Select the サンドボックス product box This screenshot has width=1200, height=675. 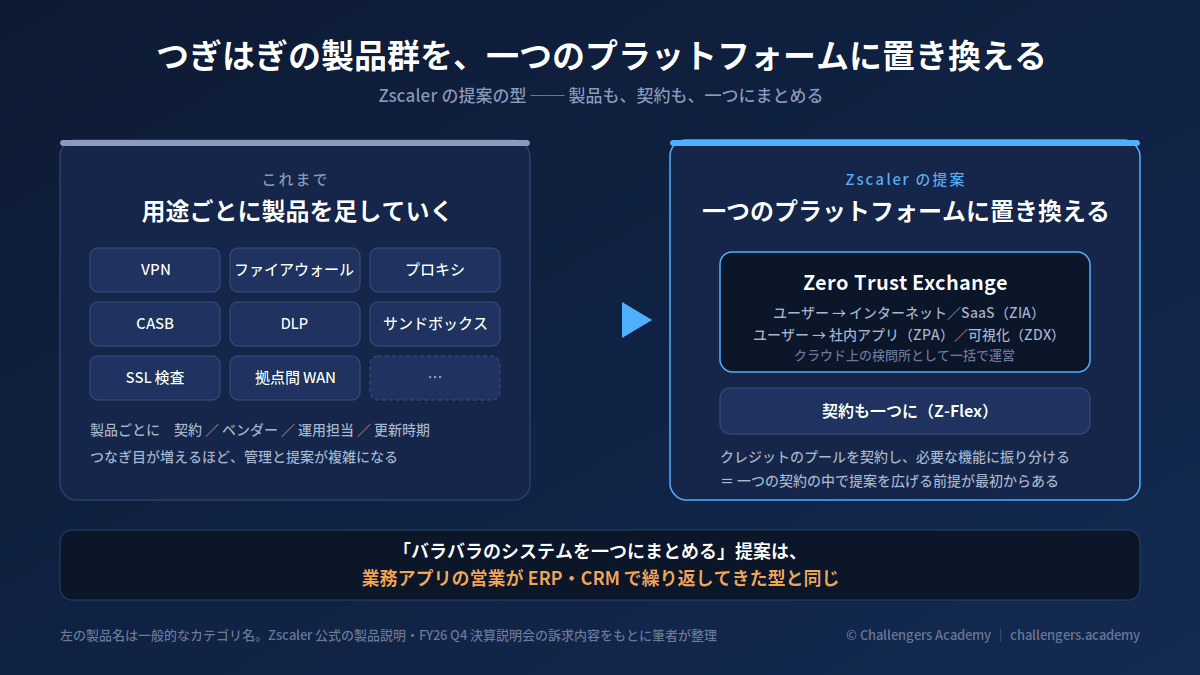coord(435,324)
